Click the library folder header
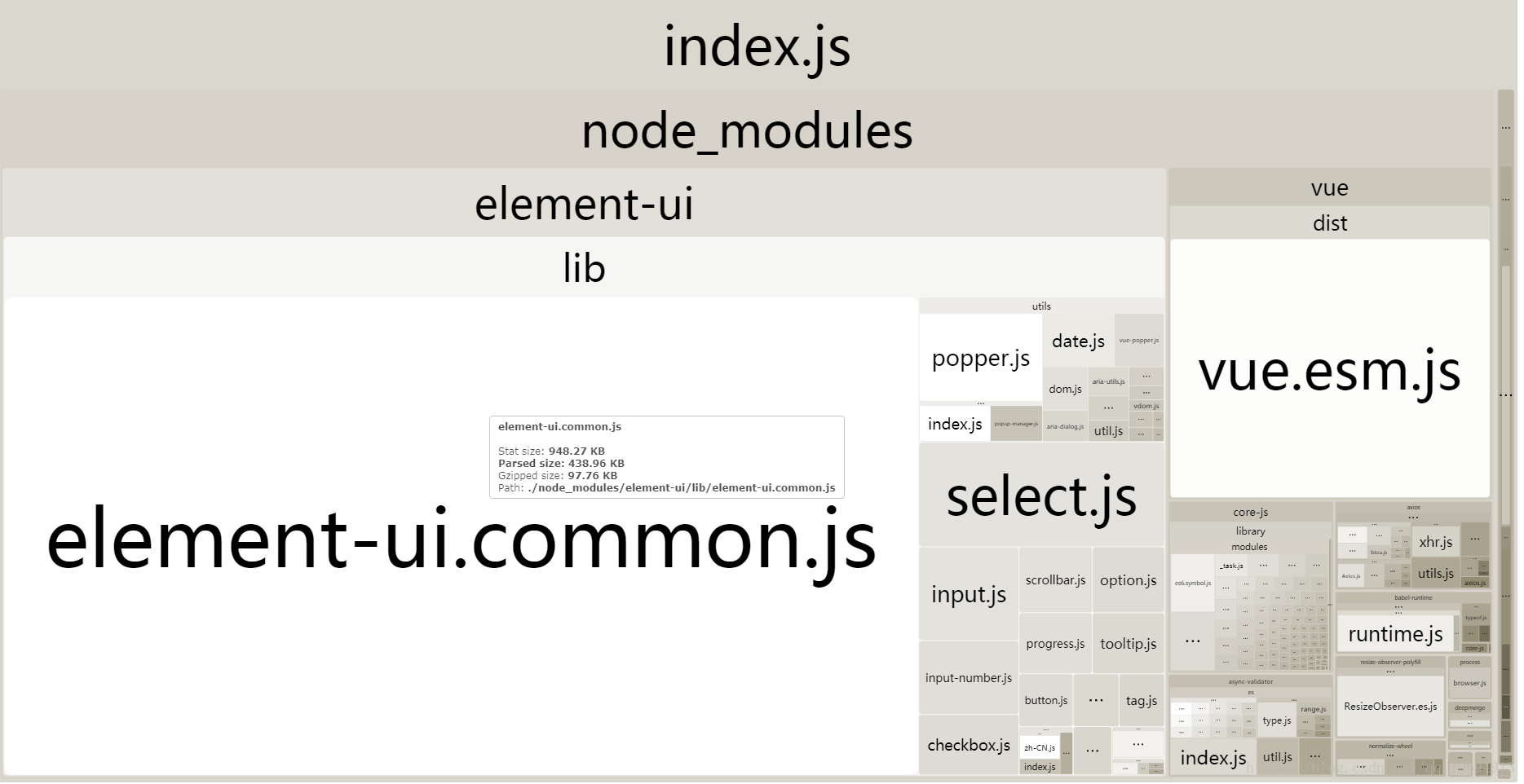Viewport: 1524px width, 784px height. (1250, 531)
